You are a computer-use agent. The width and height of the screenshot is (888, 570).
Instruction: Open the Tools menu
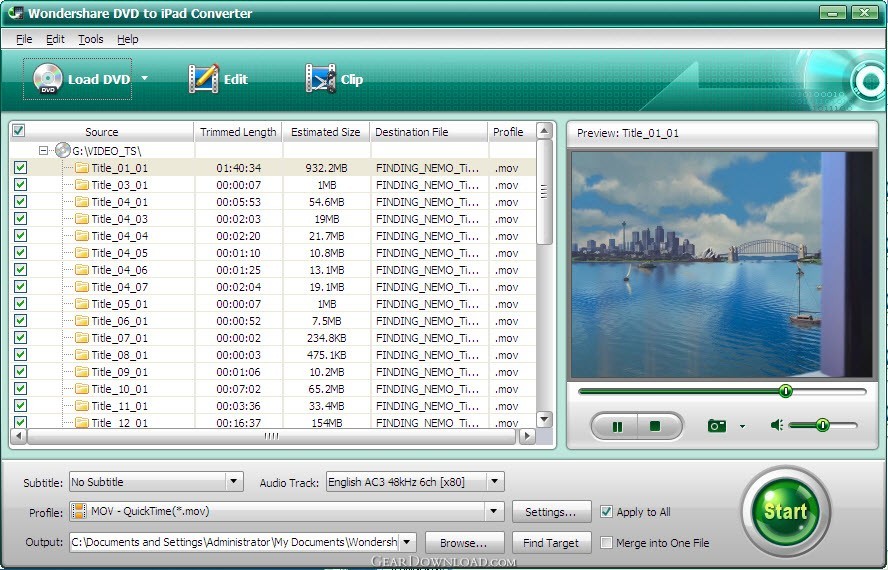91,39
